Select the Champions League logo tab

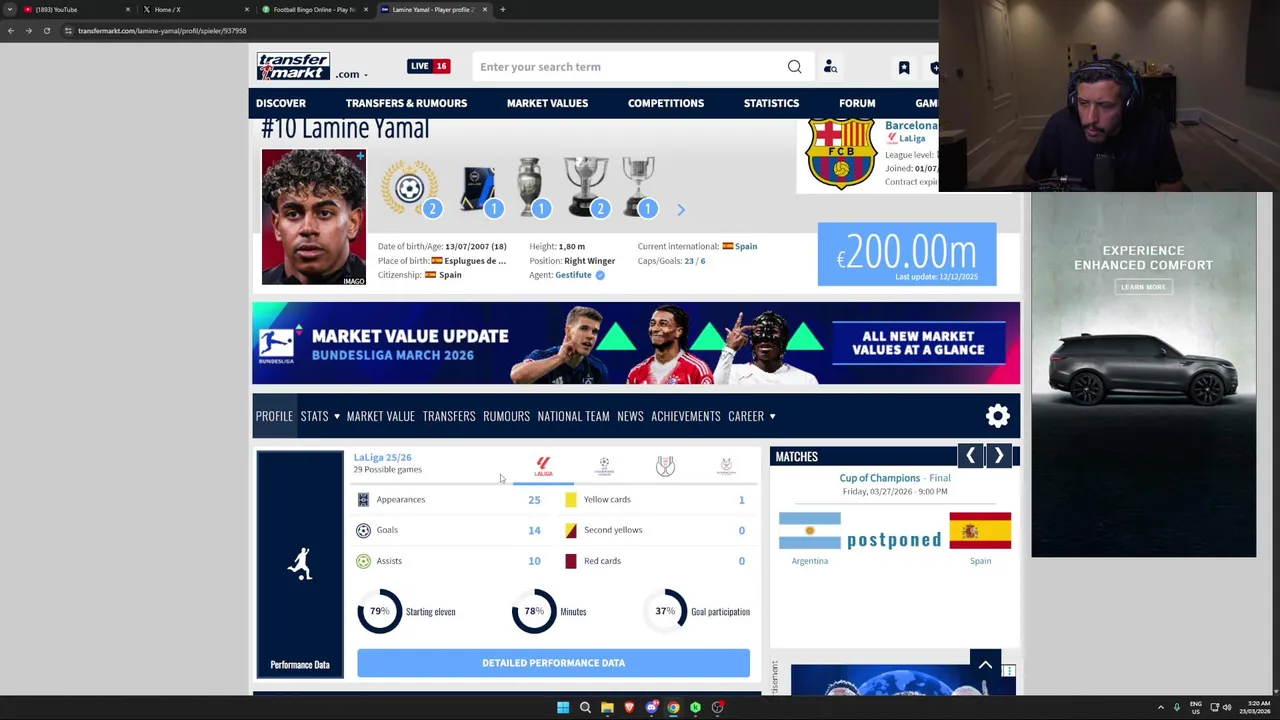tap(604, 466)
